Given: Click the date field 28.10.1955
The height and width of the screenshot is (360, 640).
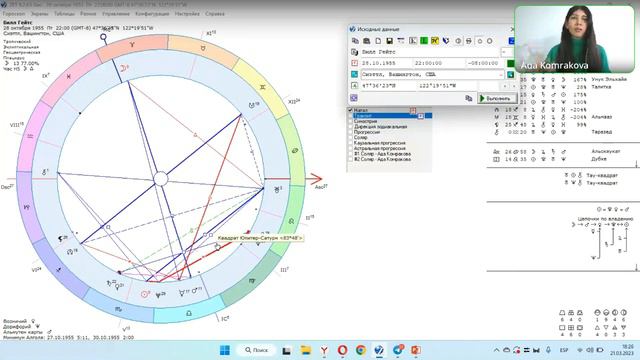Looking at the screenshot, I should click(386, 63).
